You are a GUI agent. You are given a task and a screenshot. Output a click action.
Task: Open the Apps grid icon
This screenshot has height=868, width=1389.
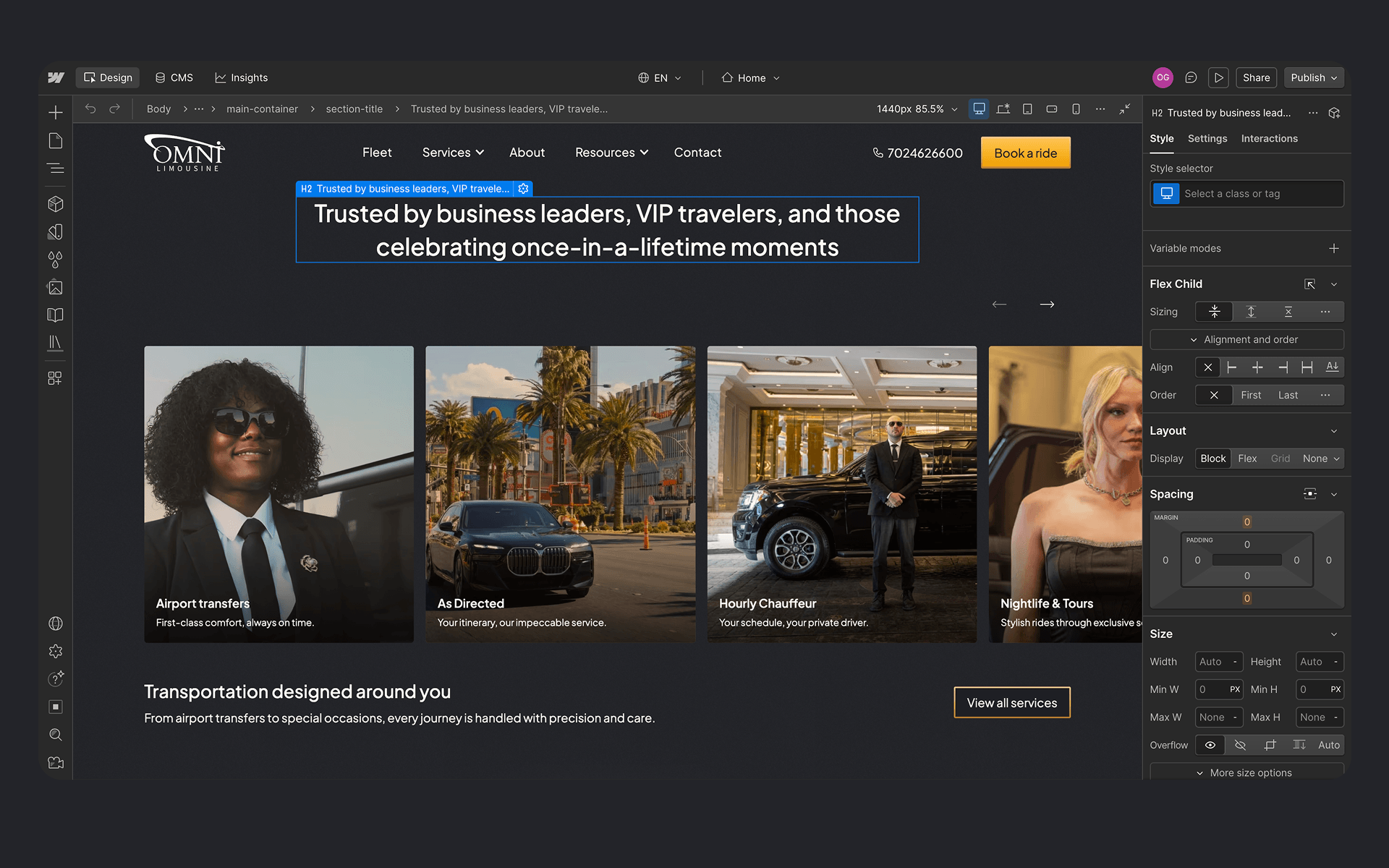tap(56, 378)
